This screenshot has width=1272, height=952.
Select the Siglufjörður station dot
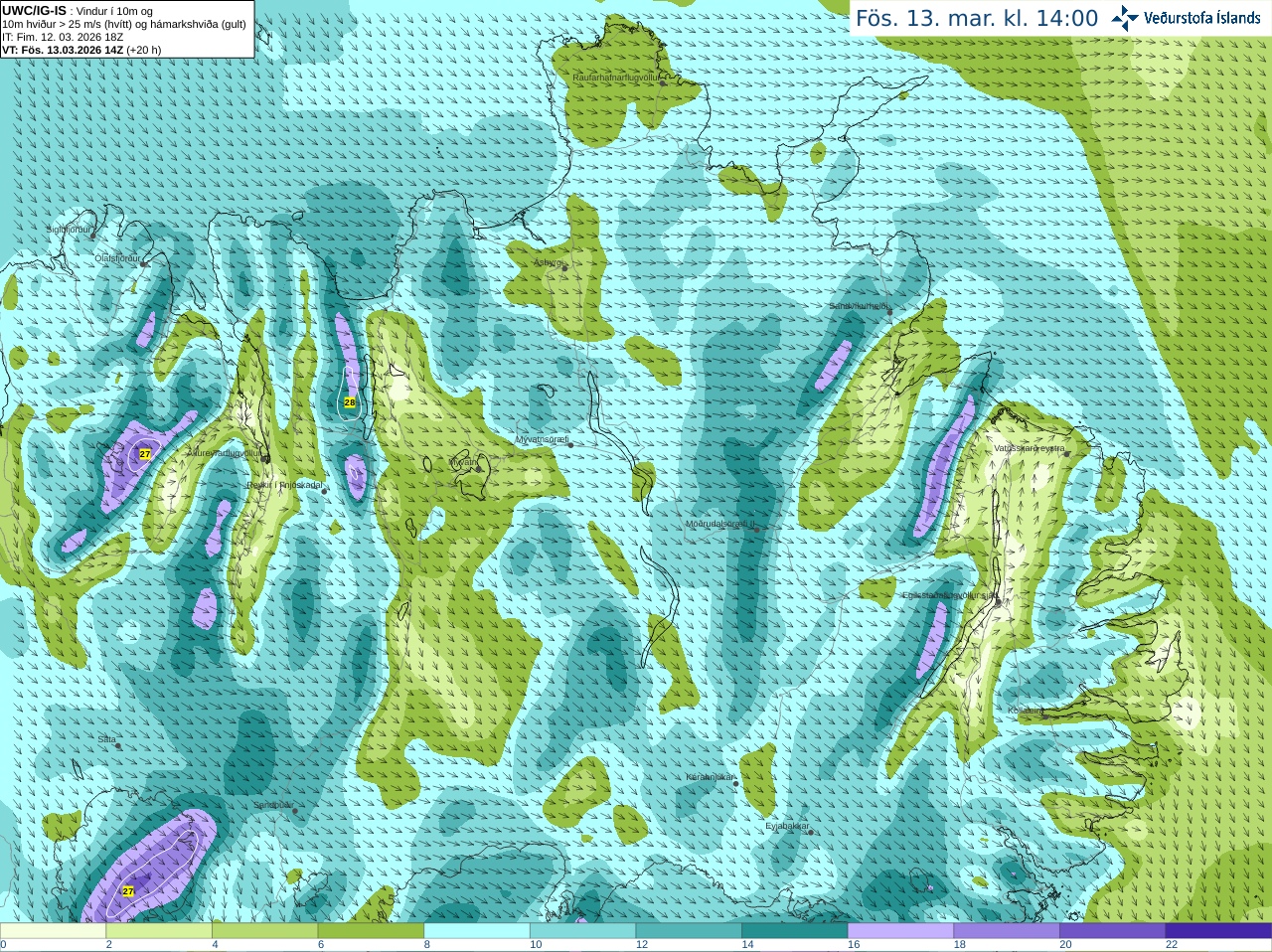tap(94, 236)
